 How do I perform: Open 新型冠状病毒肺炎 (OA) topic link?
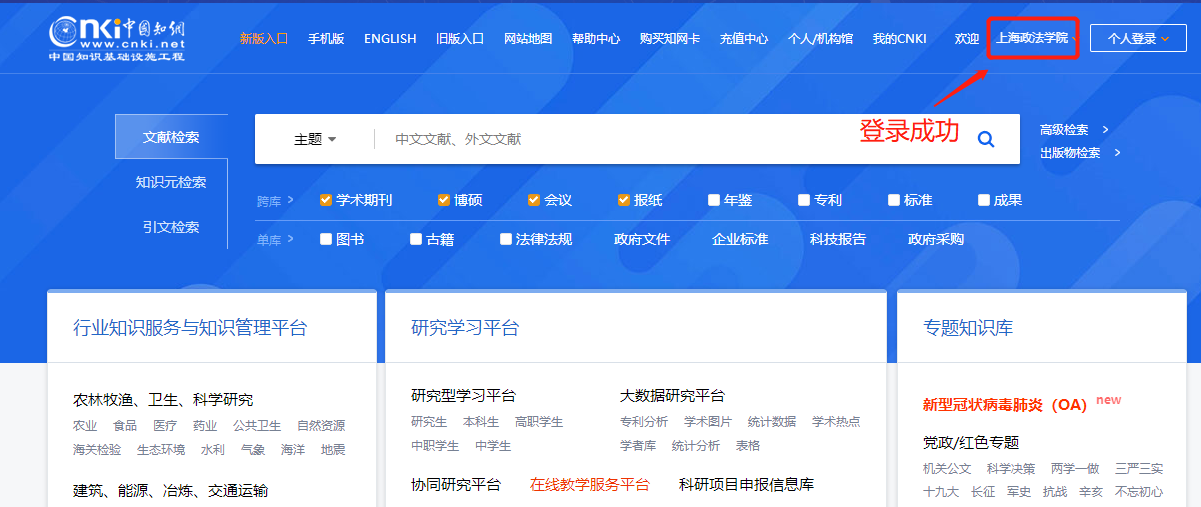click(1004, 404)
